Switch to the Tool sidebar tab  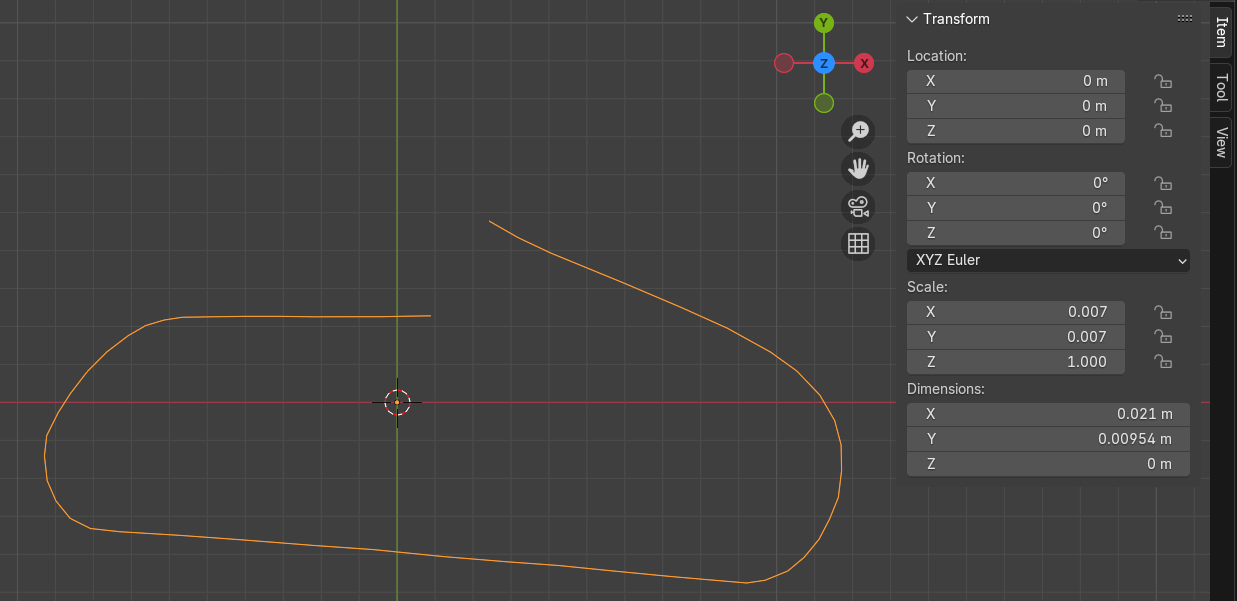pyautogui.click(x=1221, y=88)
